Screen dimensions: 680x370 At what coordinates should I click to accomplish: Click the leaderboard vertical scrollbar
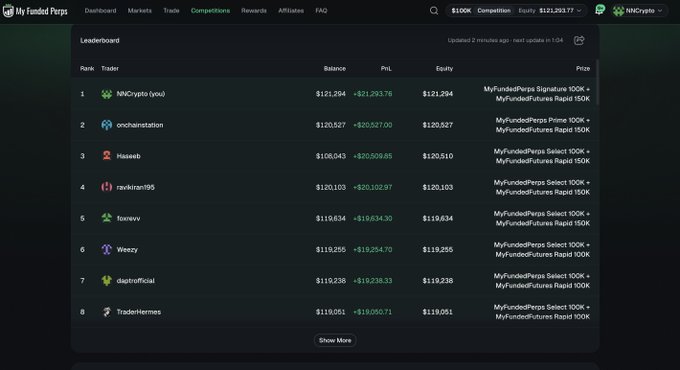pyautogui.click(x=597, y=82)
